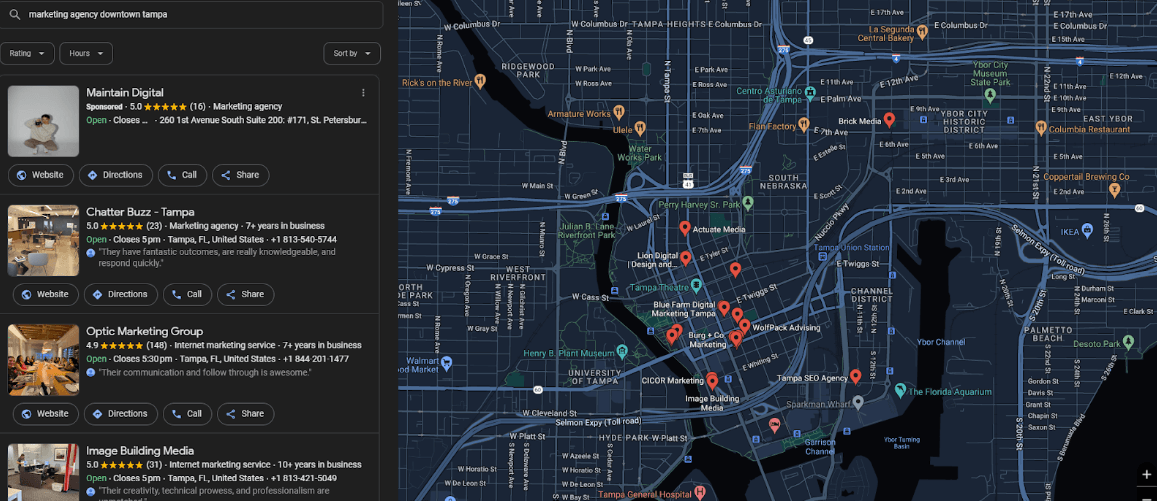Screen dimensions: 1157x501
Task: Click the Sparkman Wharf grey pin
Action: coord(857,403)
